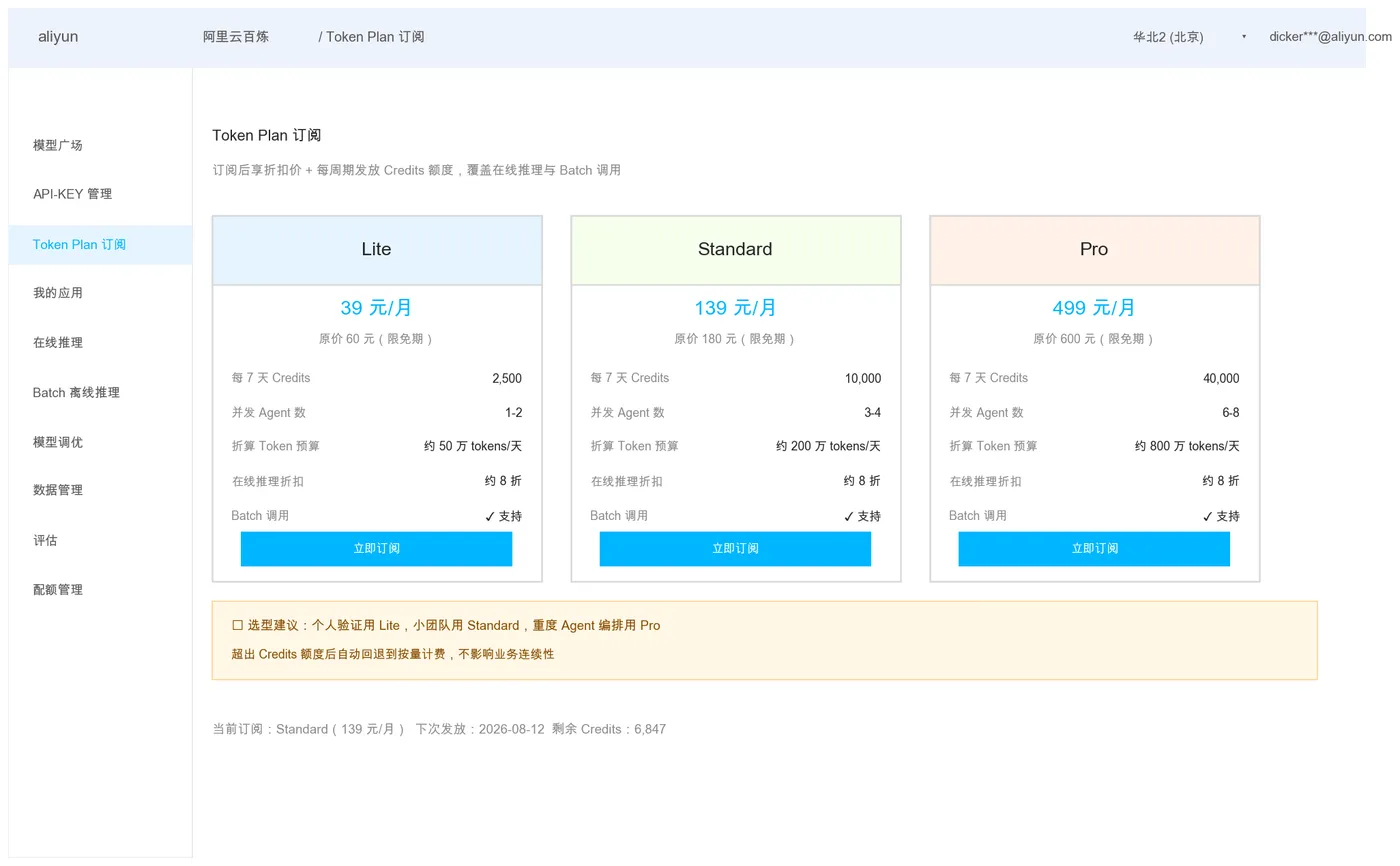
Task: Click the 6-8 Agent count value
Action: (x=1231, y=413)
